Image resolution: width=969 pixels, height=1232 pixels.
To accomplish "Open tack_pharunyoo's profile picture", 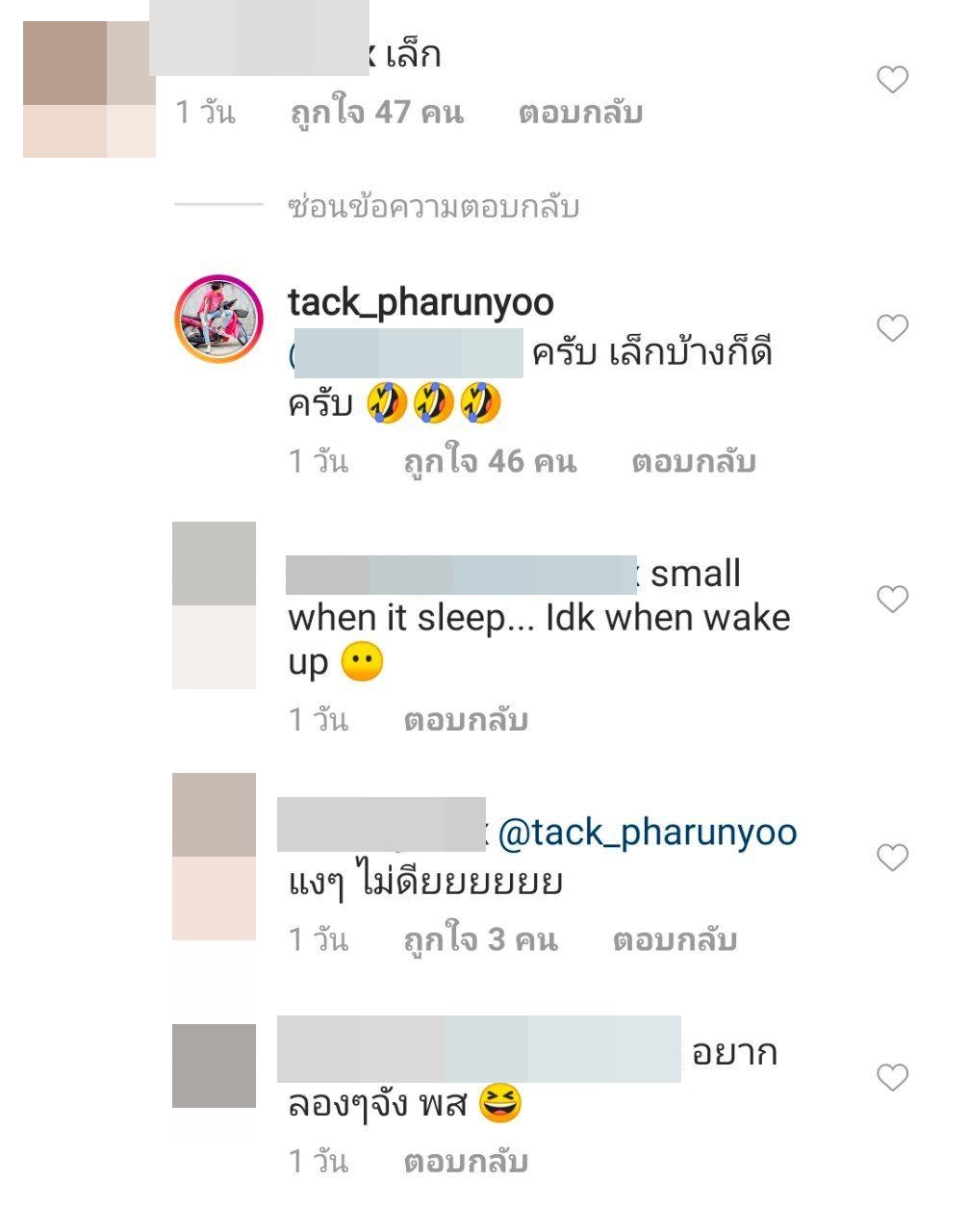I will pos(218,319).
